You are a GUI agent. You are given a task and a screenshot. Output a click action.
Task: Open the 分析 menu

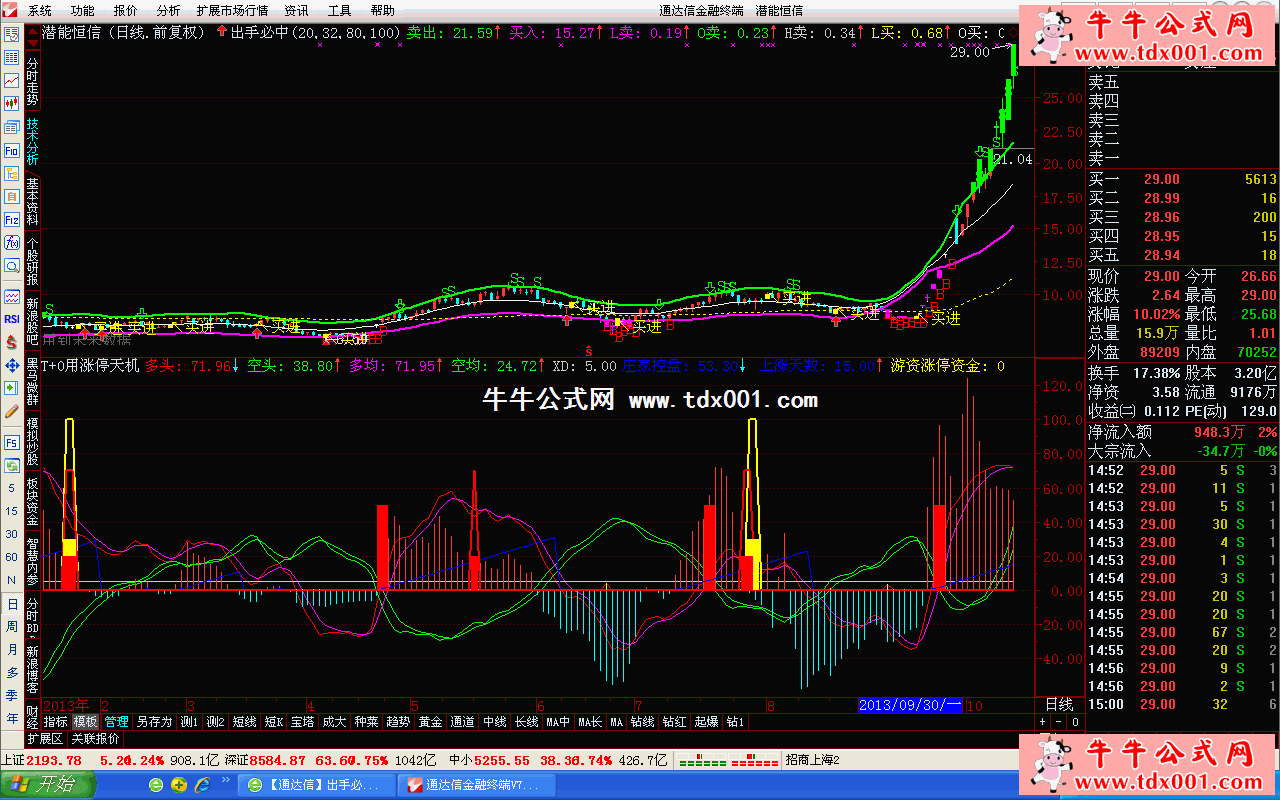click(x=169, y=10)
